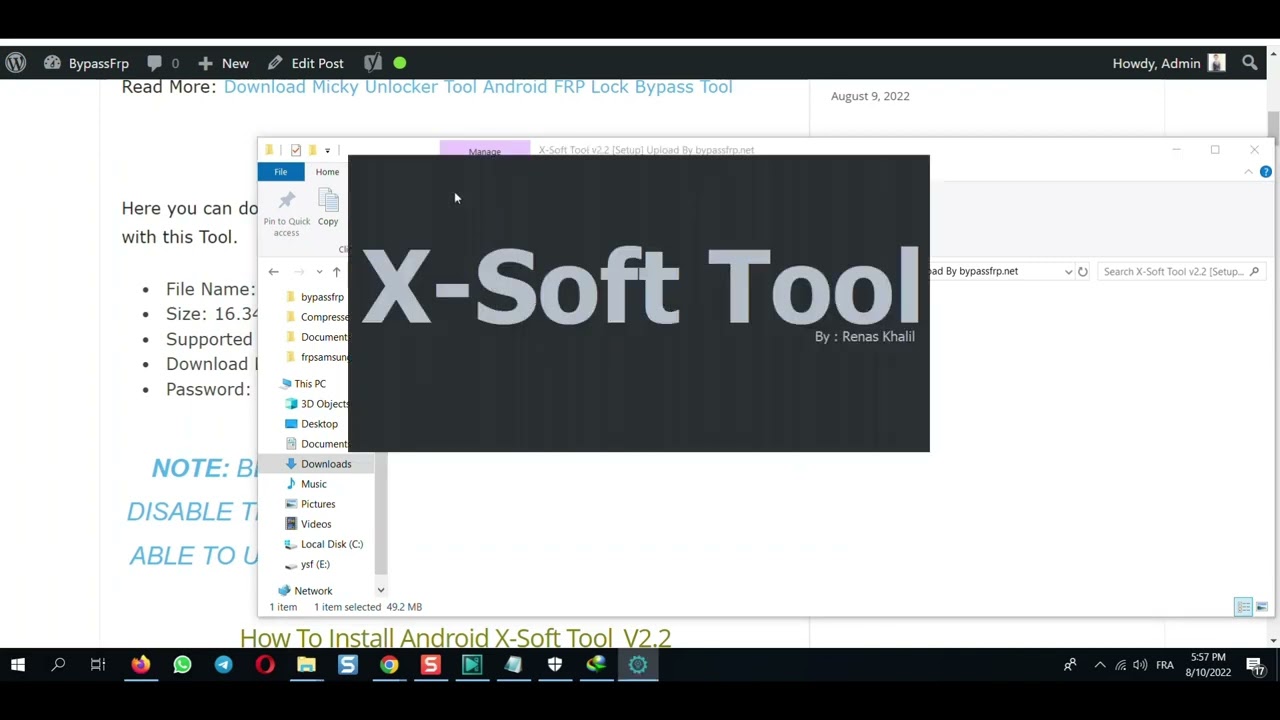Go up one folder level in Explorer
This screenshot has width=1280, height=720.
coord(336,271)
